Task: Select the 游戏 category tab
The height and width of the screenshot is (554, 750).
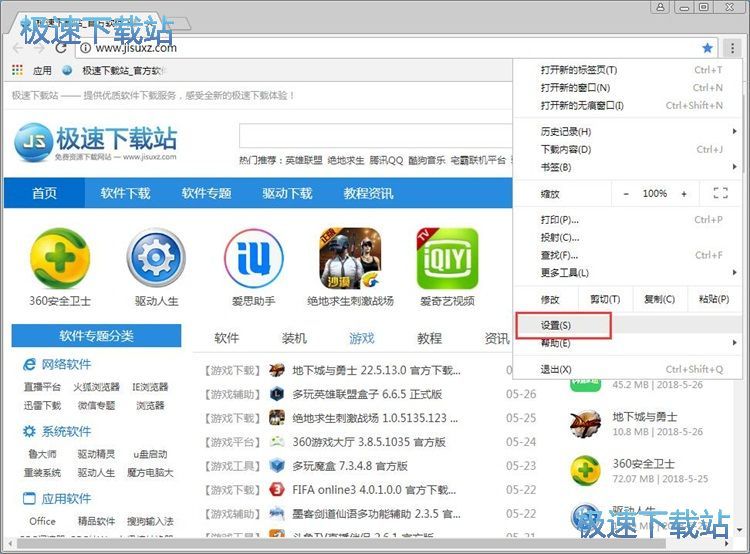Action: click(361, 338)
